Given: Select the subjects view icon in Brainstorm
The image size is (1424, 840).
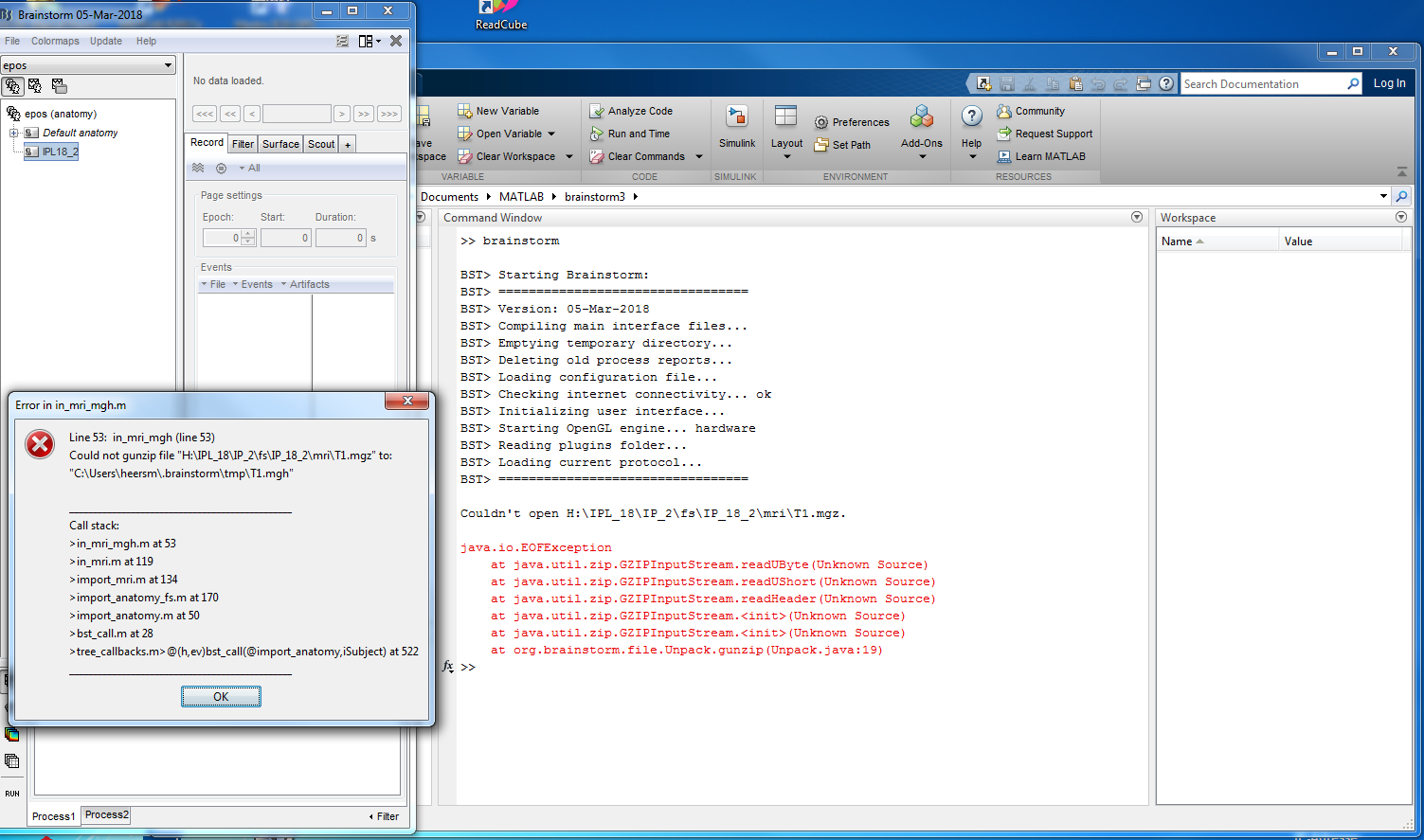Looking at the screenshot, I should (14, 85).
